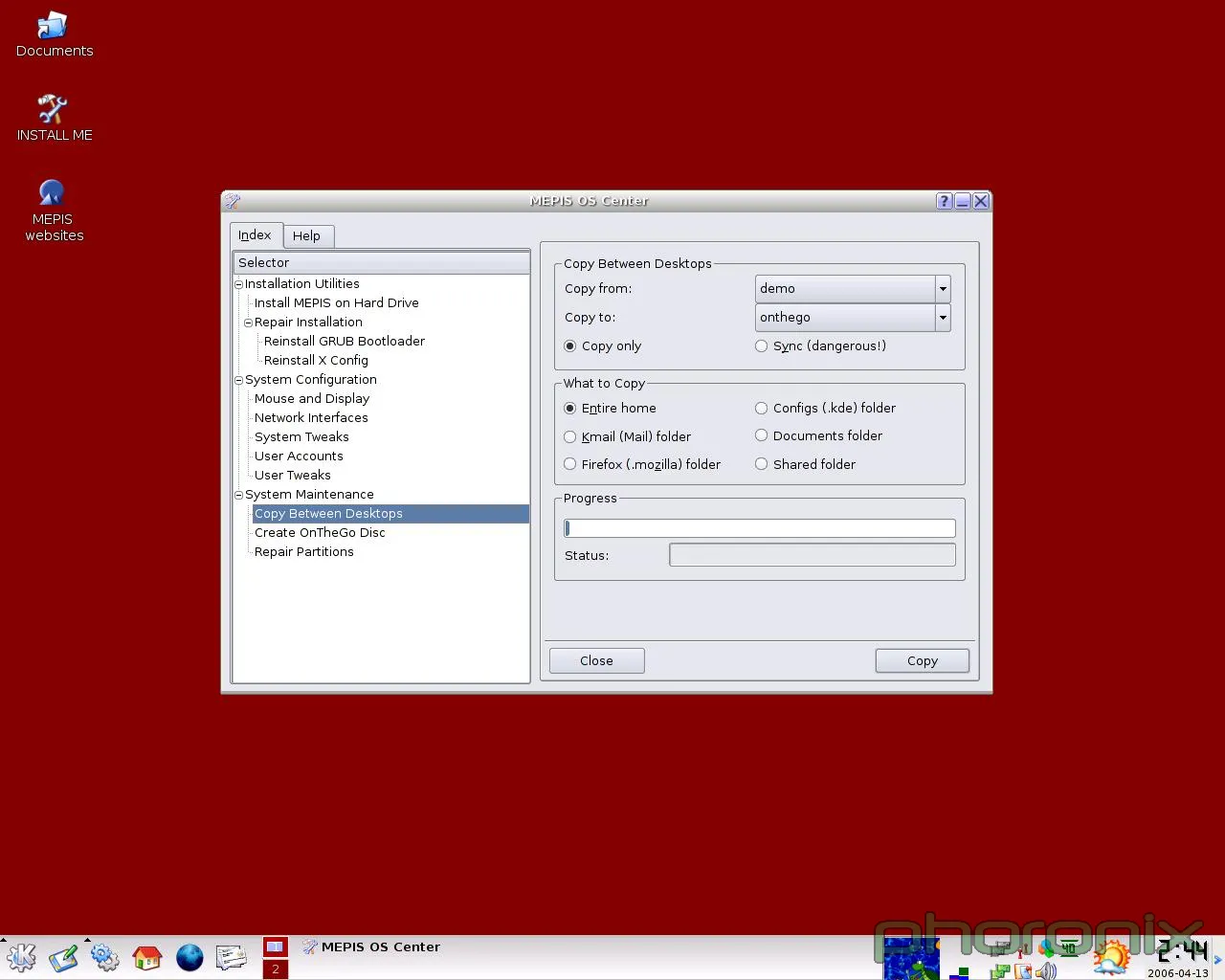Image resolution: width=1225 pixels, height=980 pixels.
Task: Click the MEPIS OS Center taskbar entry
Action: click(371, 947)
